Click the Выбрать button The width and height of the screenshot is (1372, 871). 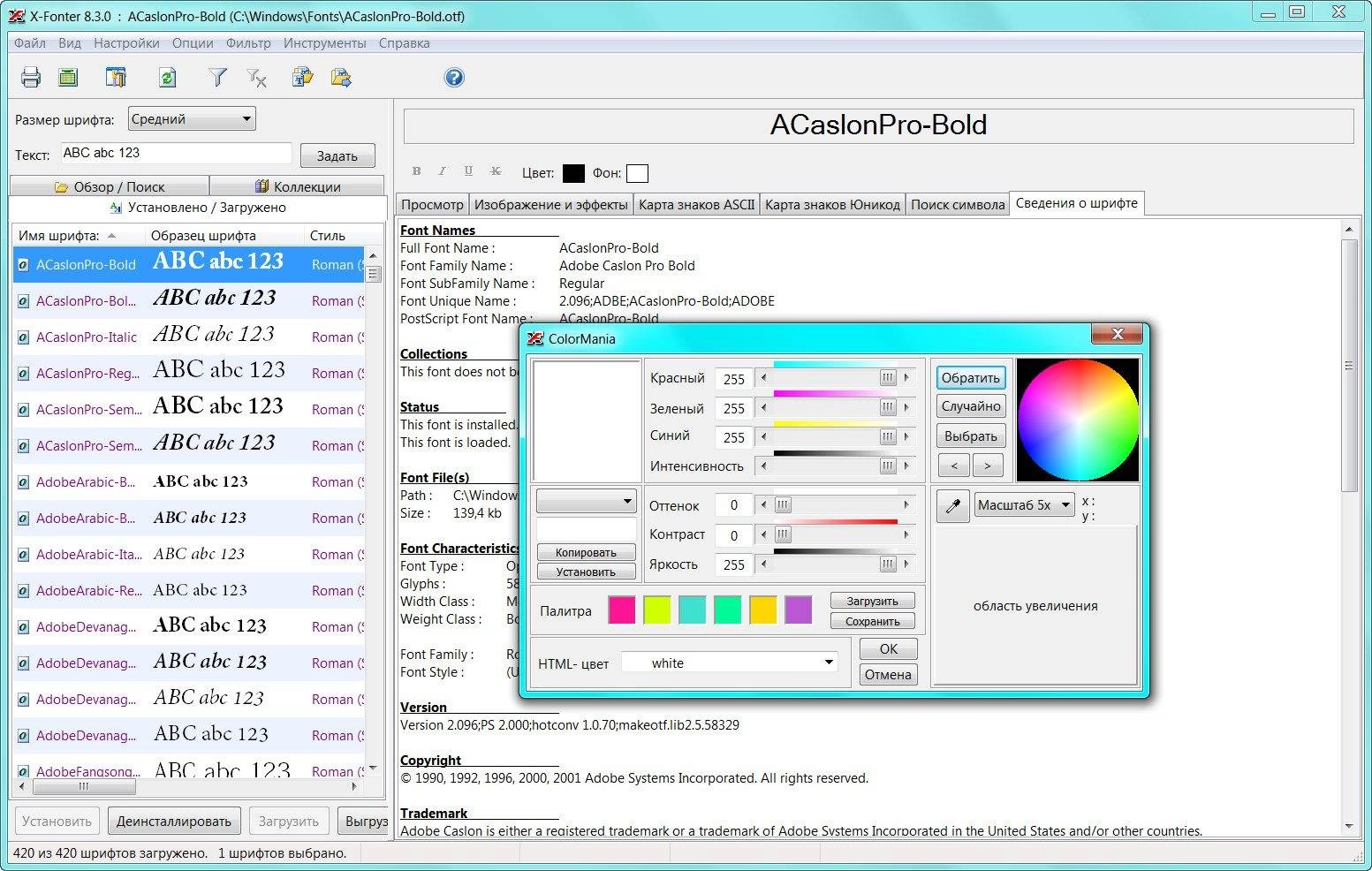971,436
